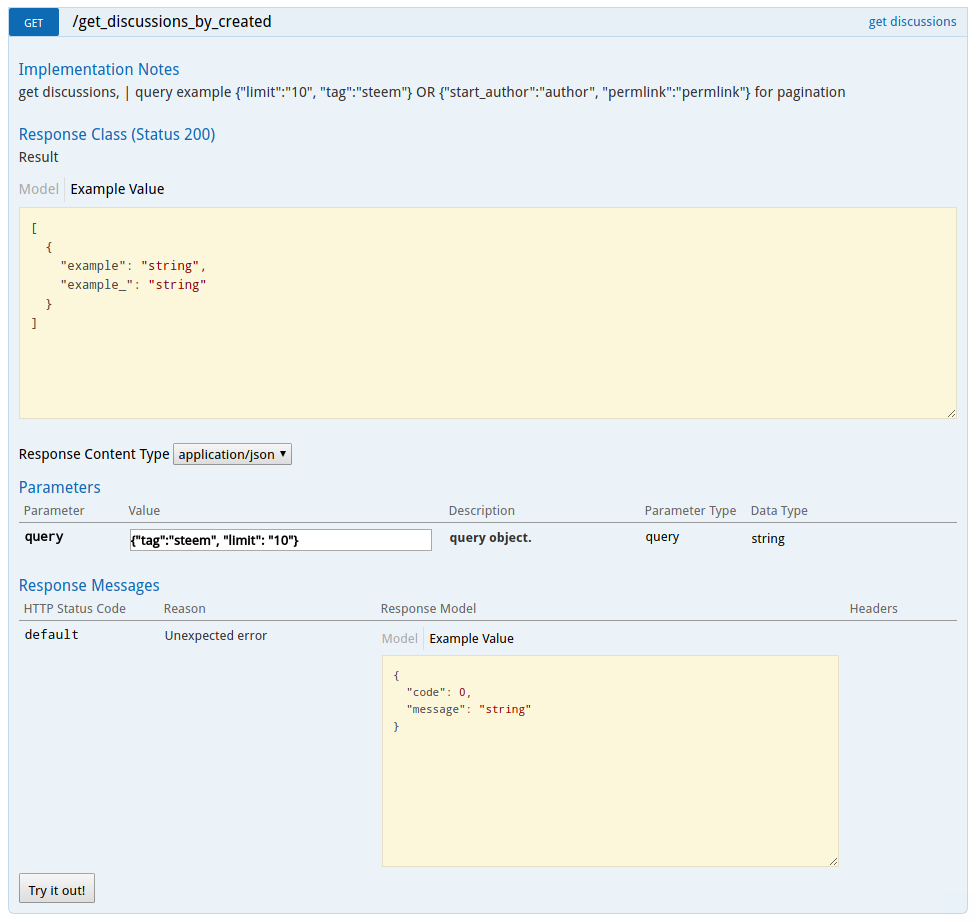
Task: Focus the query parameter value field
Action: pyautogui.click(x=280, y=540)
